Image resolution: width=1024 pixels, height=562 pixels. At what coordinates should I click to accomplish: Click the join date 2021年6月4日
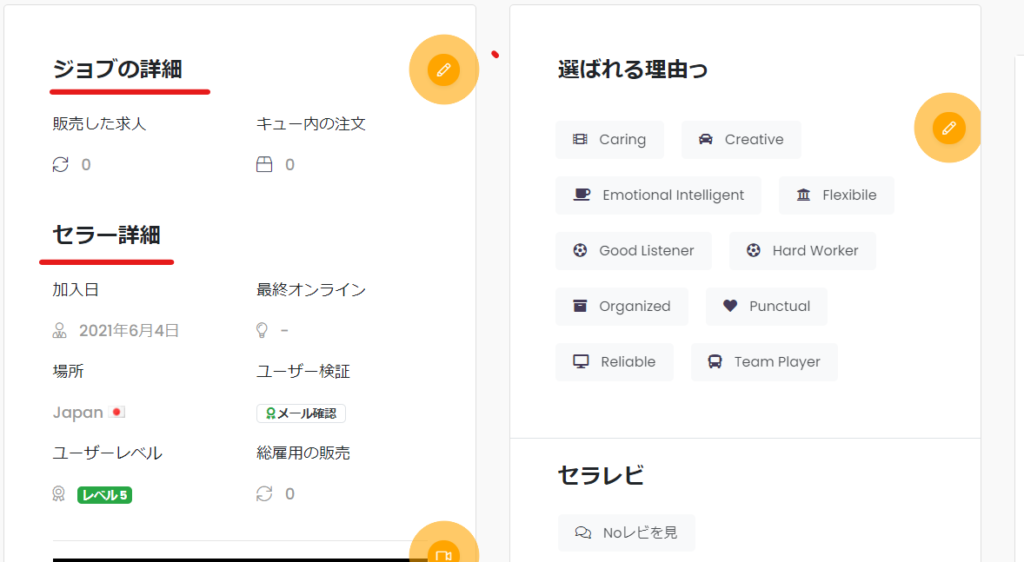[129, 331]
